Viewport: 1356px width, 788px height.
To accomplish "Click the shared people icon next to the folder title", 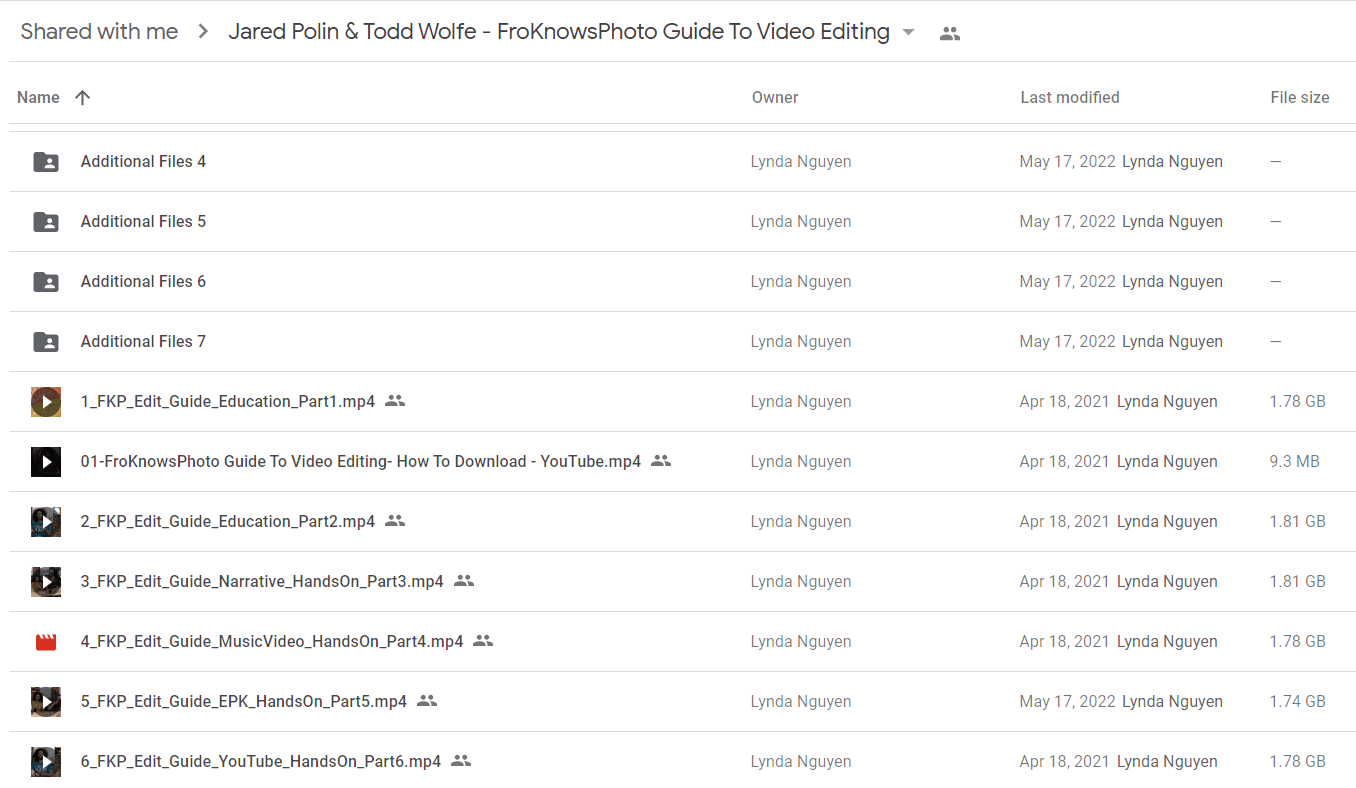I will 950,33.
